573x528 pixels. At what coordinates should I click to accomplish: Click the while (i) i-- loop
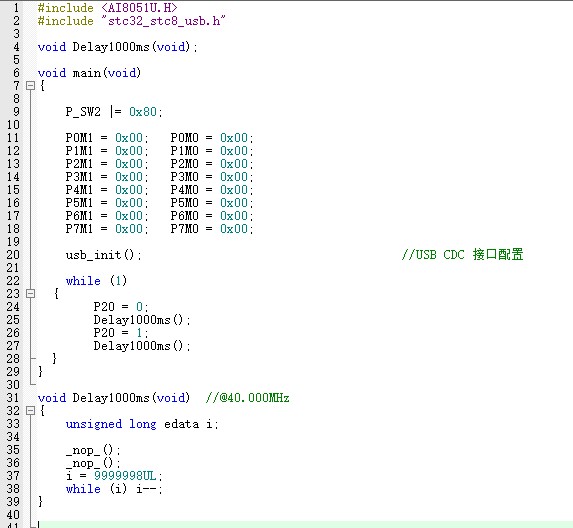click(x=114, y=489)
